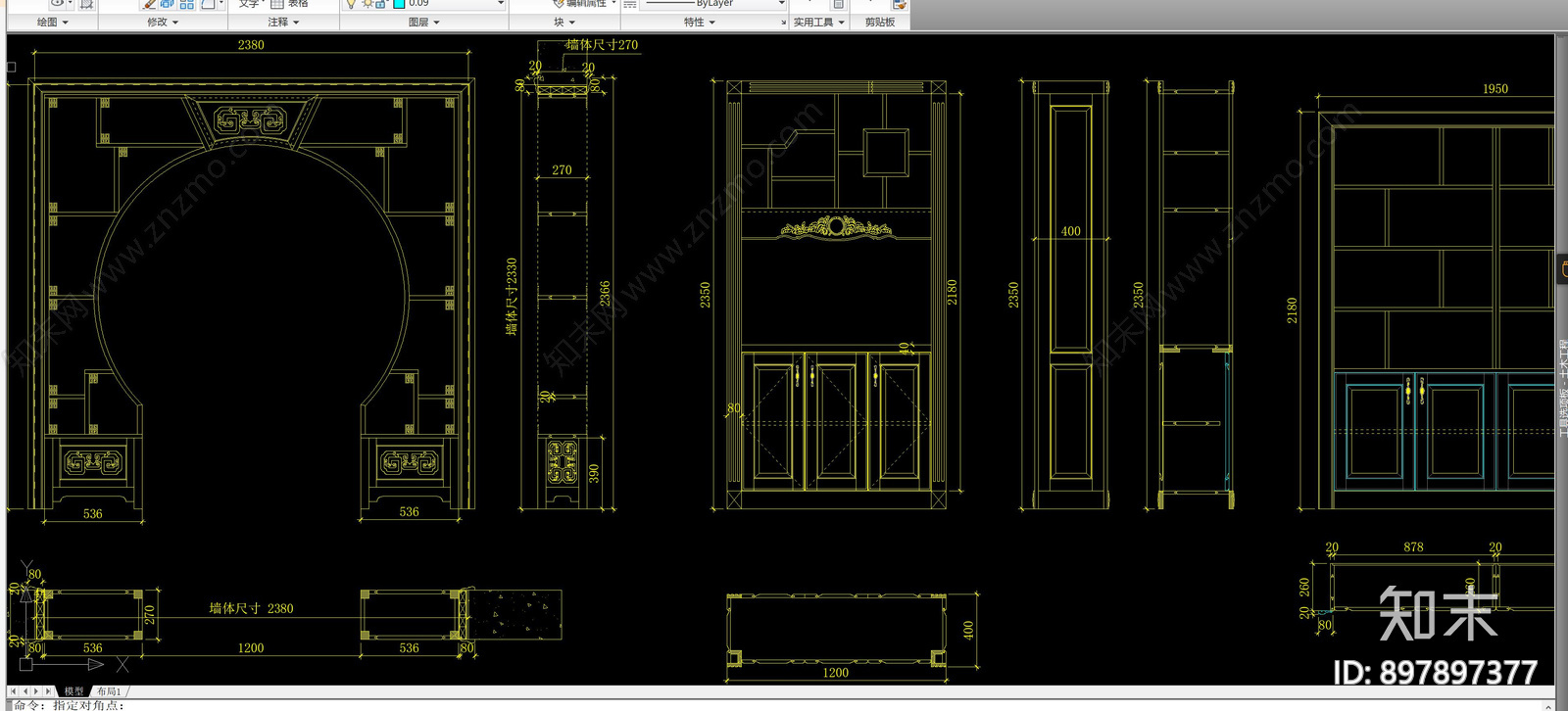Screen dimensions: 1568x711
Task: Click the carved ornament on the cabinet elevation
Action: [x=836, y=228]
